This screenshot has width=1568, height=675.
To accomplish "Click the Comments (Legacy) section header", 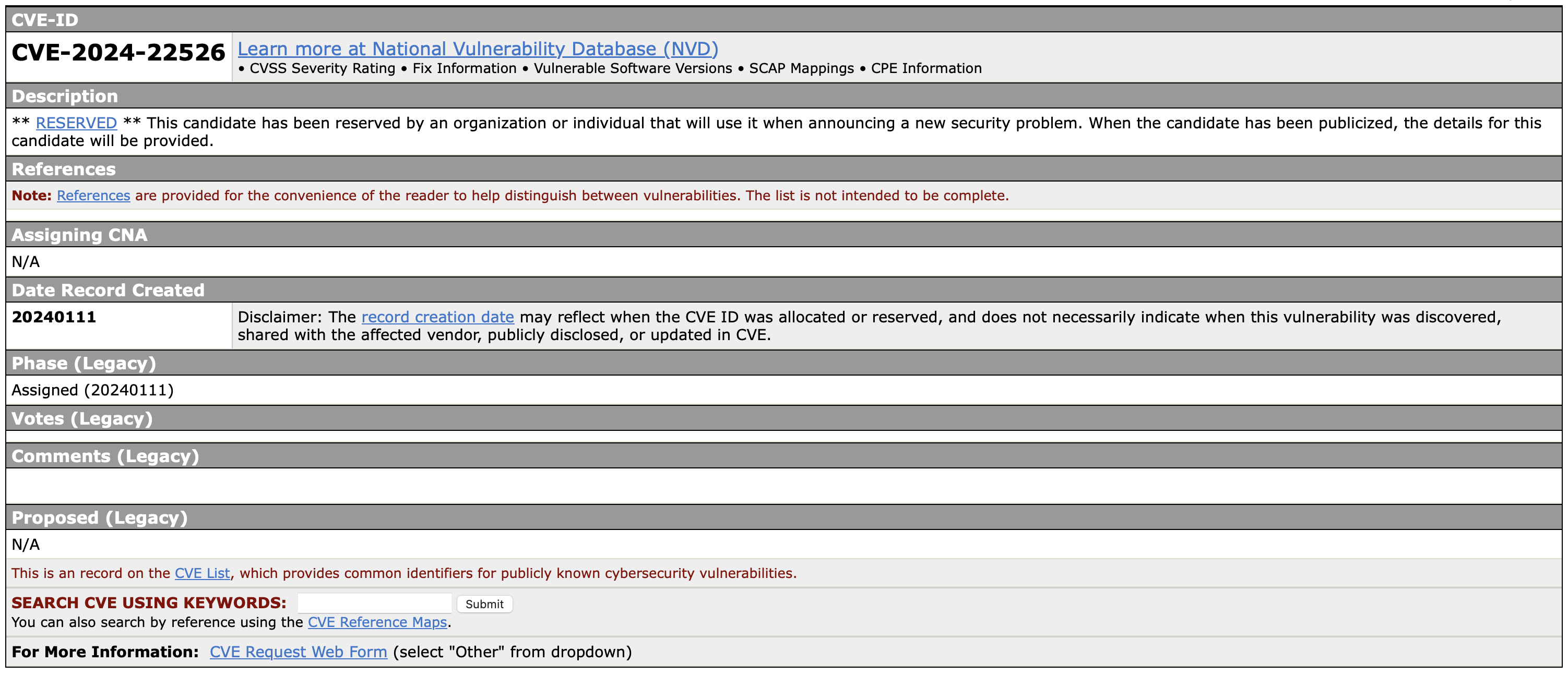I will [x=105, y=456].
